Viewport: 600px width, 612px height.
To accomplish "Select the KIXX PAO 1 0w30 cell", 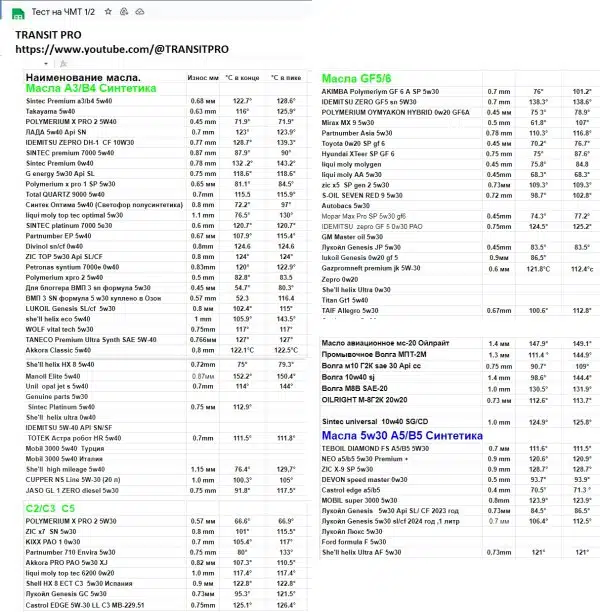I will (53, 542).
